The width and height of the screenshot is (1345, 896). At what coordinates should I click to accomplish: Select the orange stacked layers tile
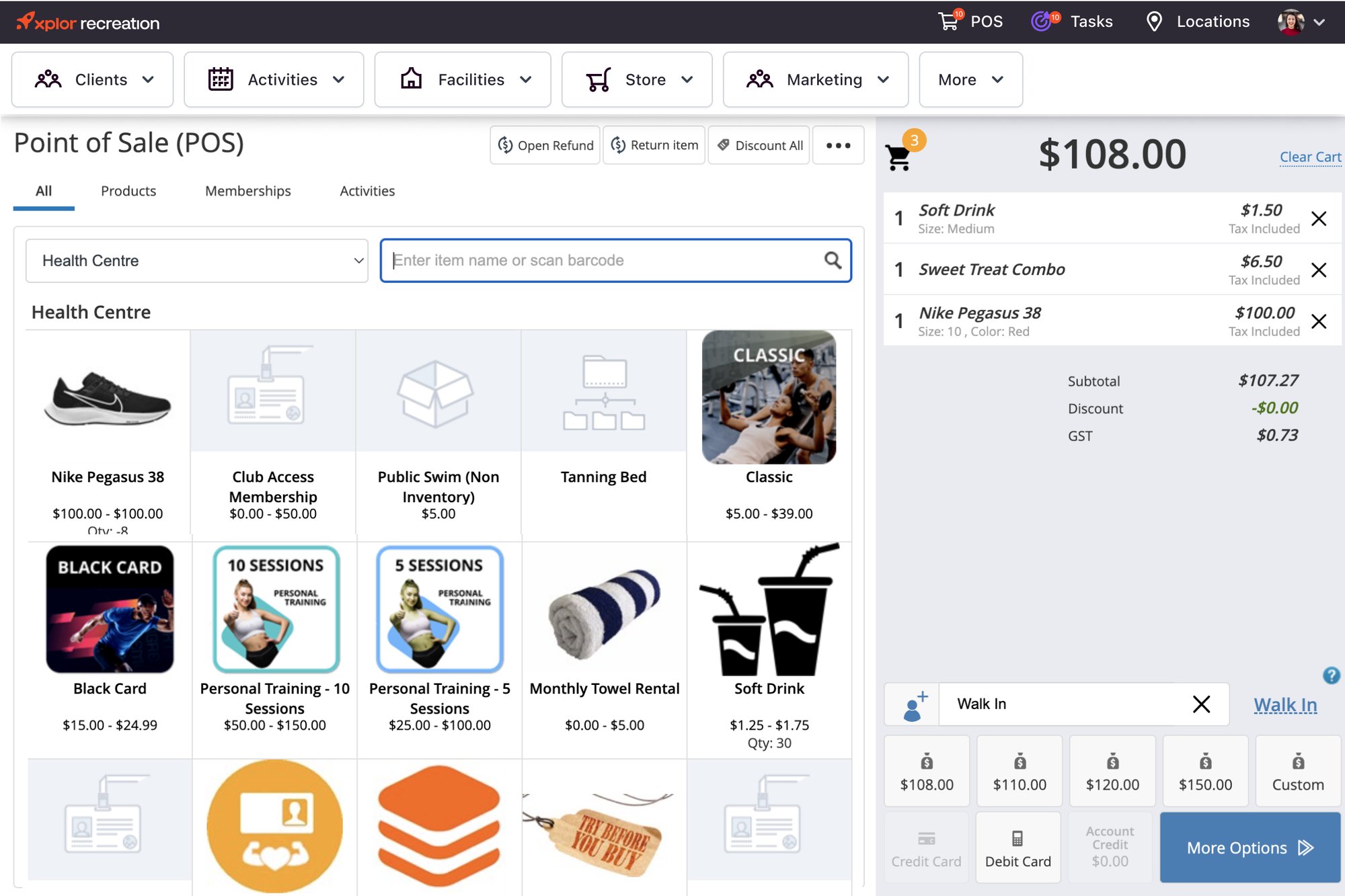(440, 827)
